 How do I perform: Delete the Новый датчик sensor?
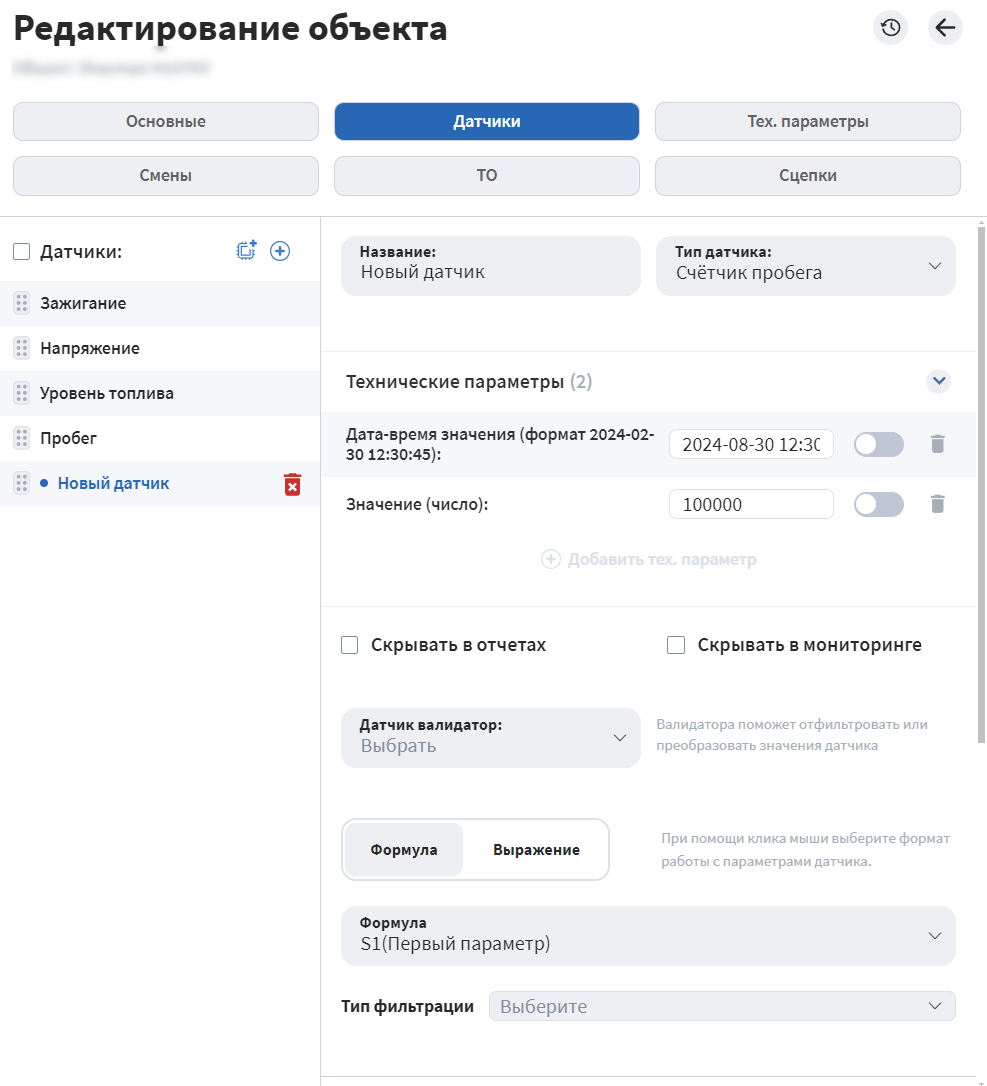click(x=292, y=484)
